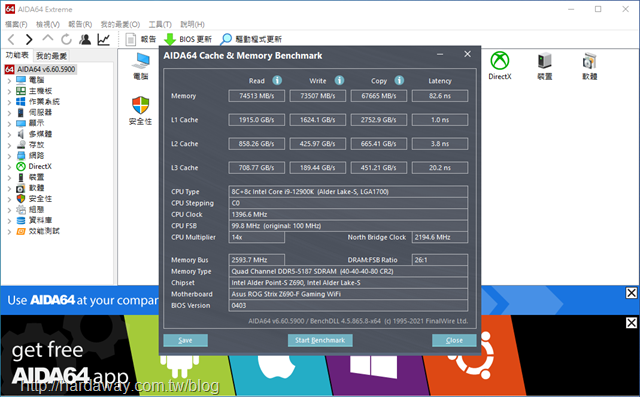
Task: Click the Read info icon in benchmark
Action: pyautogui.click(x=277, y=80)
